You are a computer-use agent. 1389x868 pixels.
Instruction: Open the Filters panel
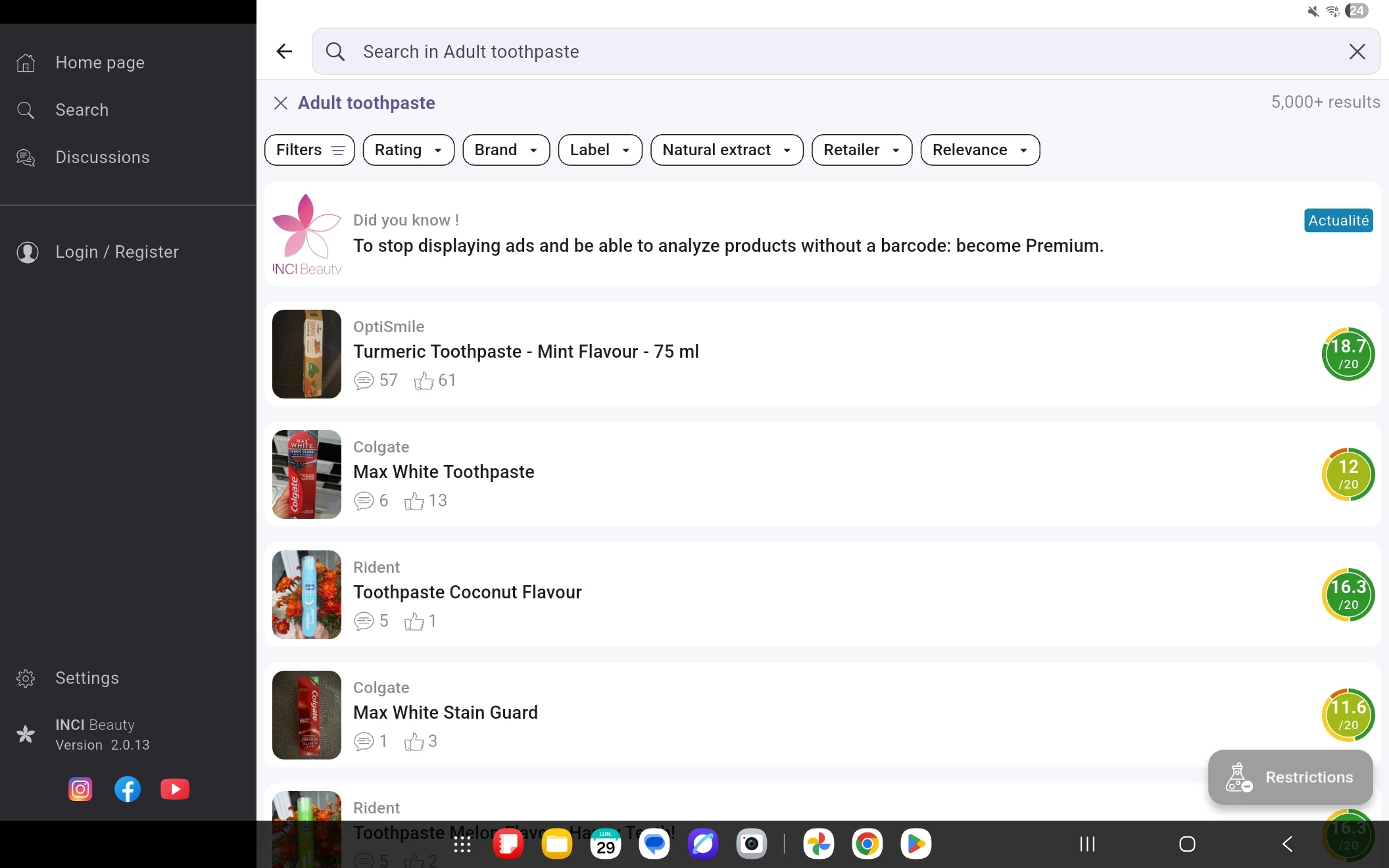click(310, 150)
